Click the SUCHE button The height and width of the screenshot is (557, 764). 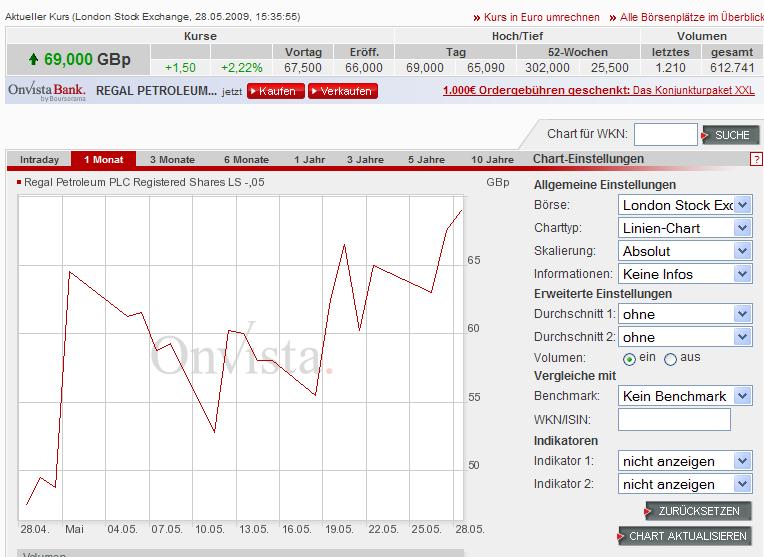pyautogui.click(x=730, y=135)
